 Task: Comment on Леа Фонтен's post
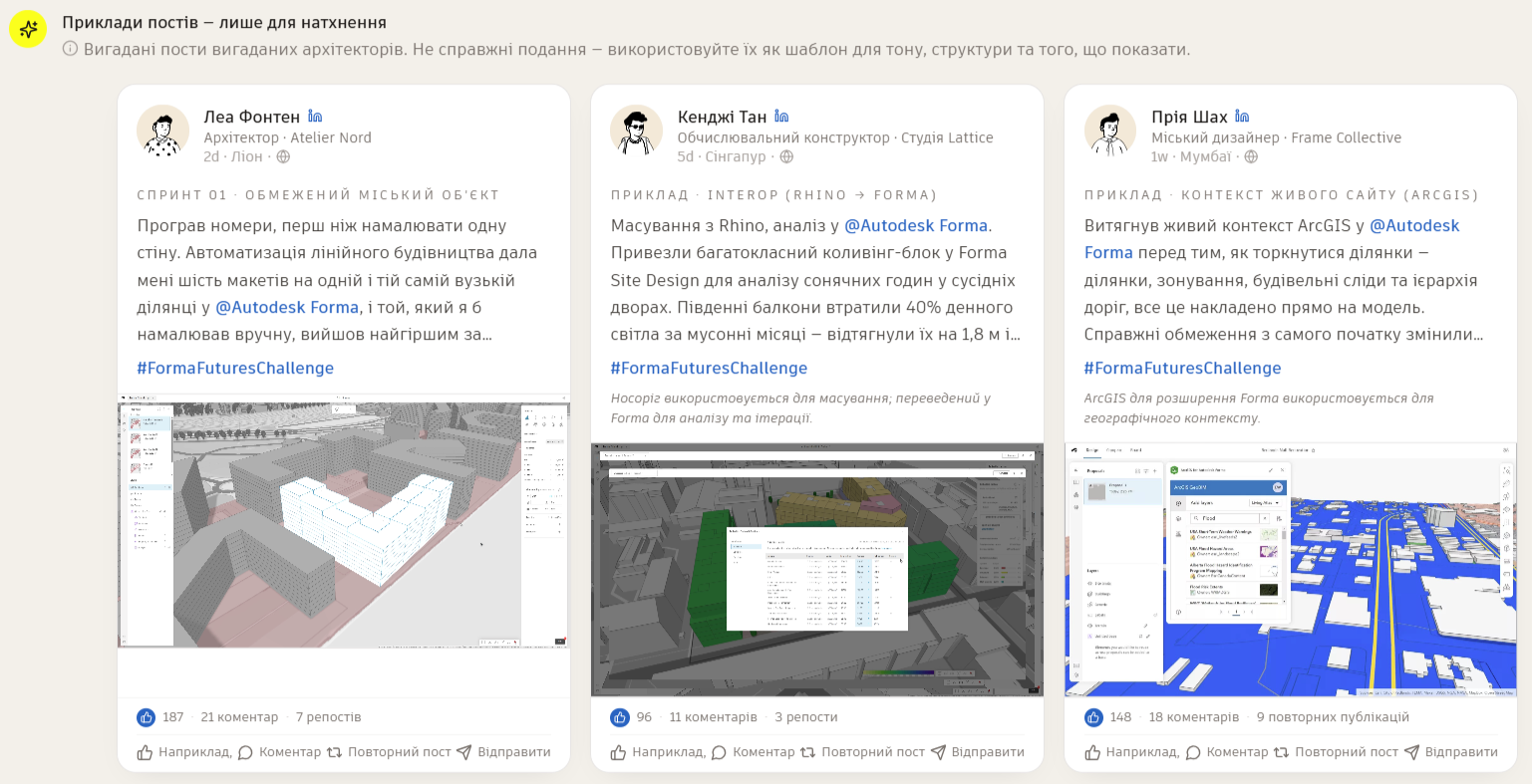pos(279,752)
